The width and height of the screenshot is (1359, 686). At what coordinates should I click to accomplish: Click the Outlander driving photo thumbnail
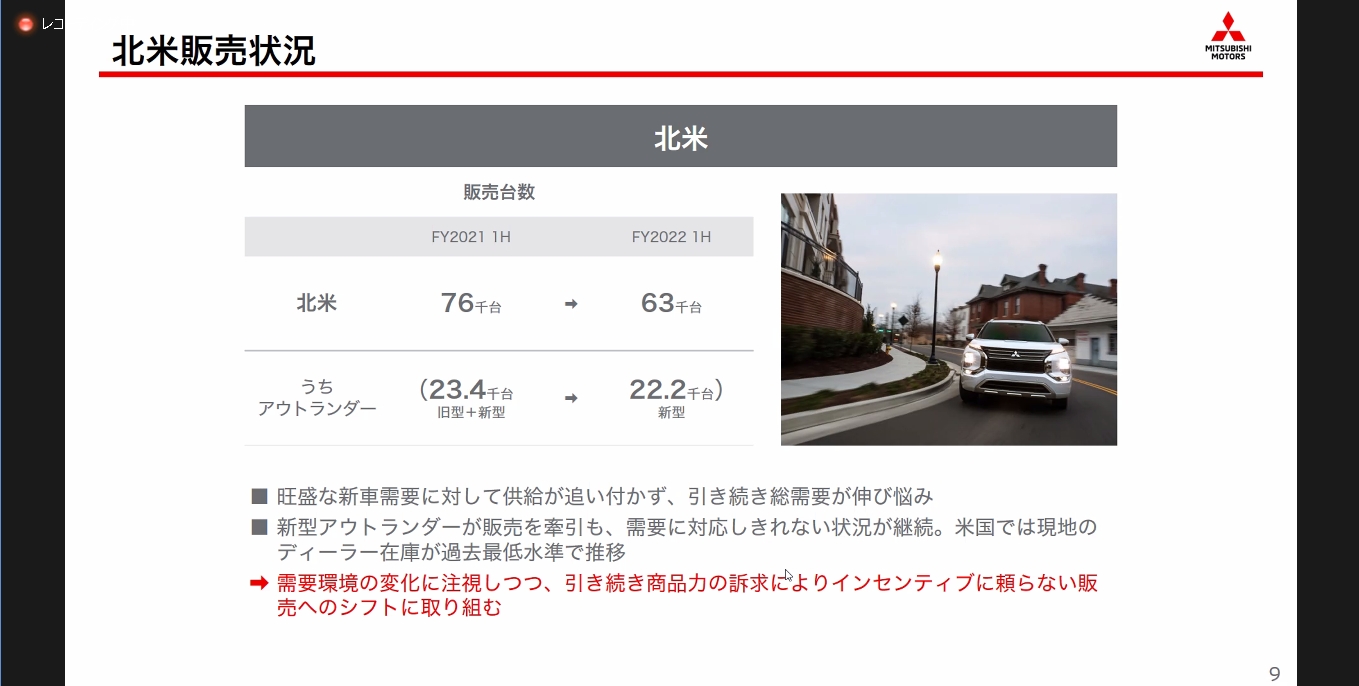point(948,319)
